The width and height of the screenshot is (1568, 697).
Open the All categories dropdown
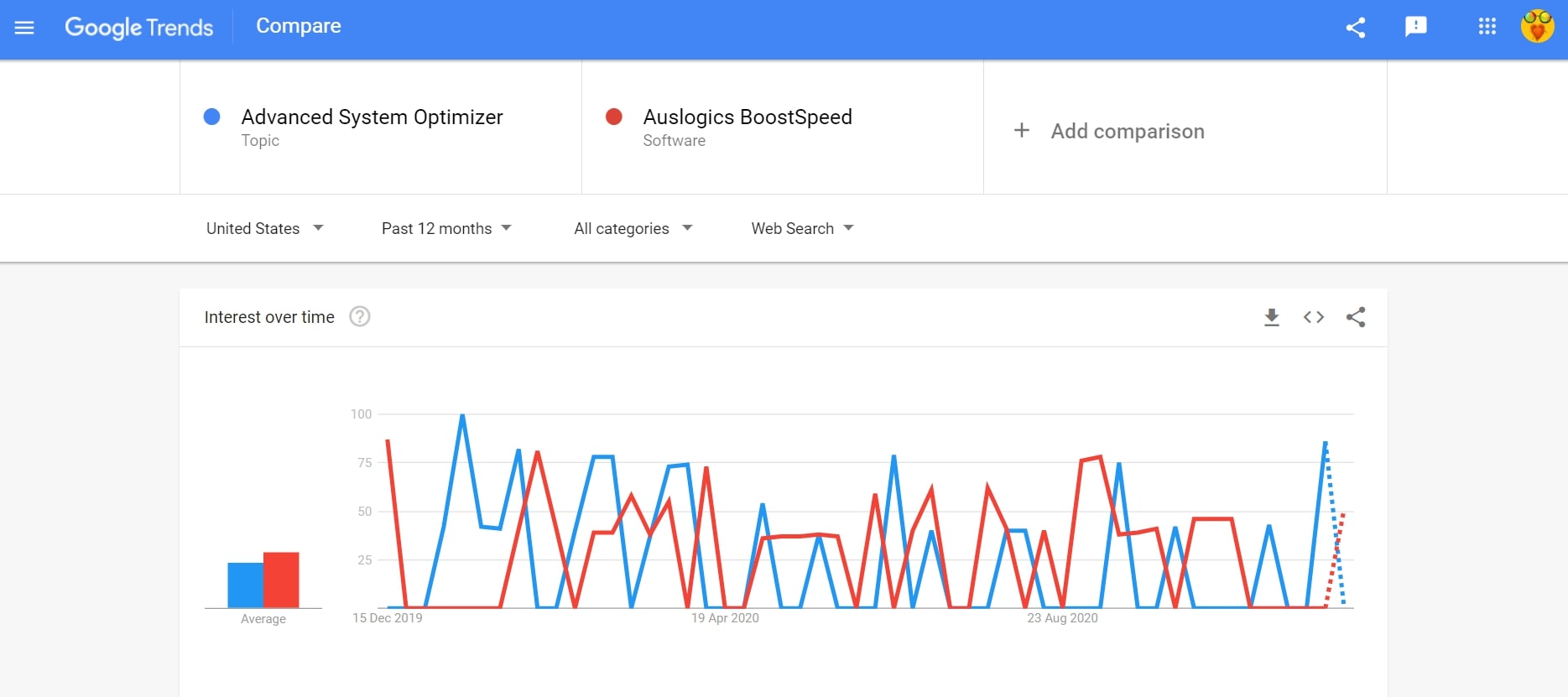pos(633,228)
